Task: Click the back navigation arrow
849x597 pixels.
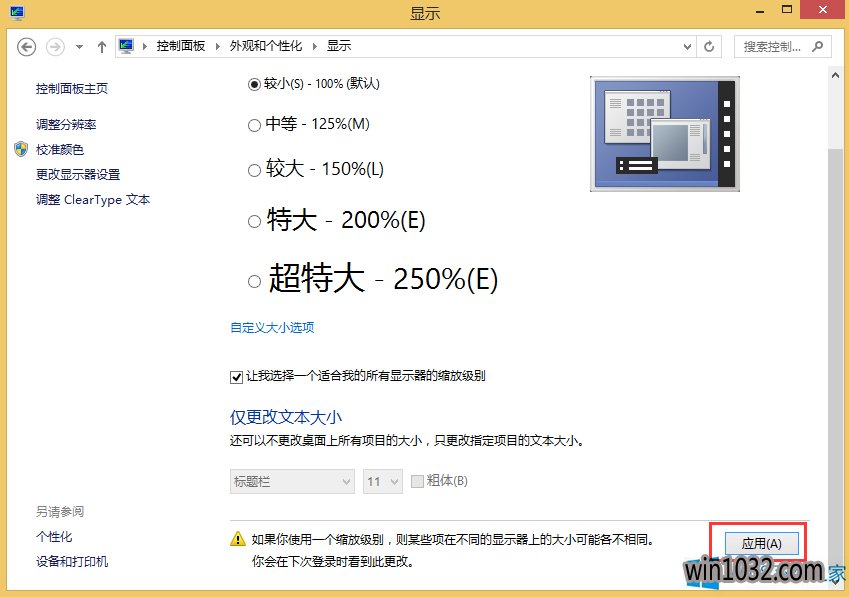Action: [x=27, y=47]
